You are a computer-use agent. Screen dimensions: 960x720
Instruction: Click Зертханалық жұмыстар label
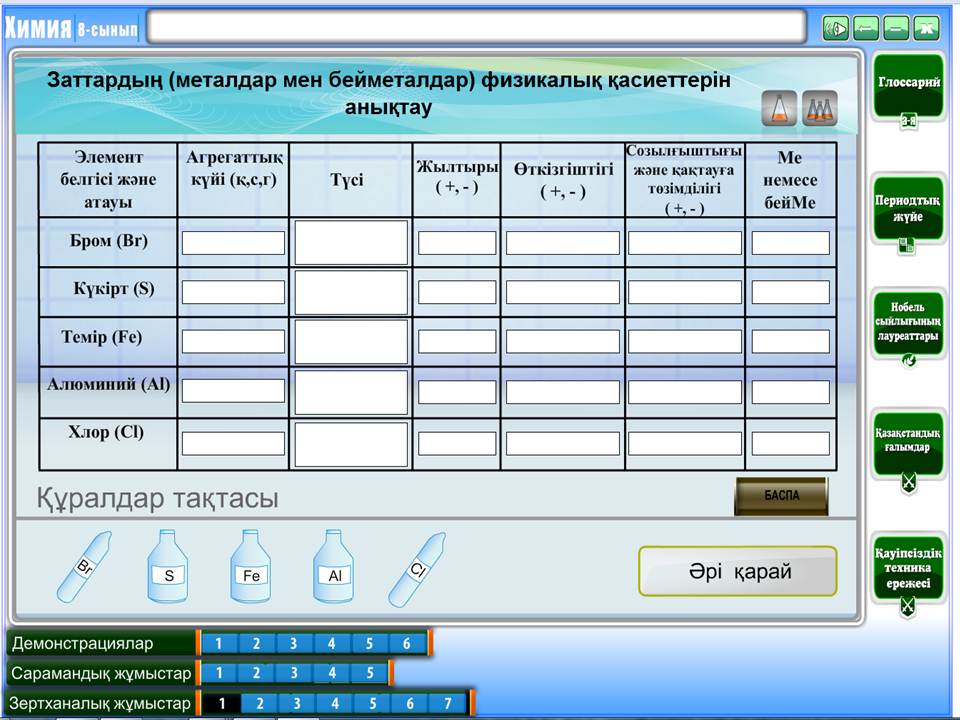pos(100,703)
